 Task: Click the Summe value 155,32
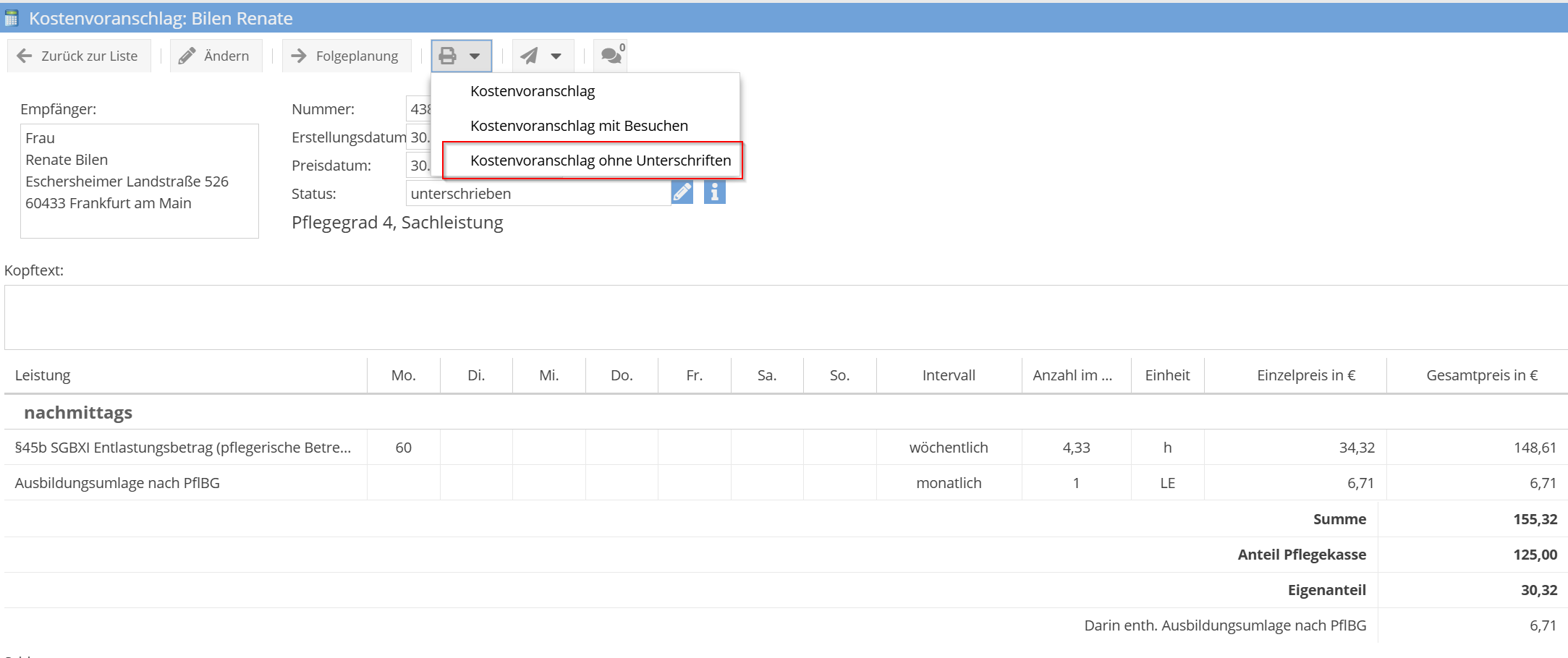[x=1535, y=519]
